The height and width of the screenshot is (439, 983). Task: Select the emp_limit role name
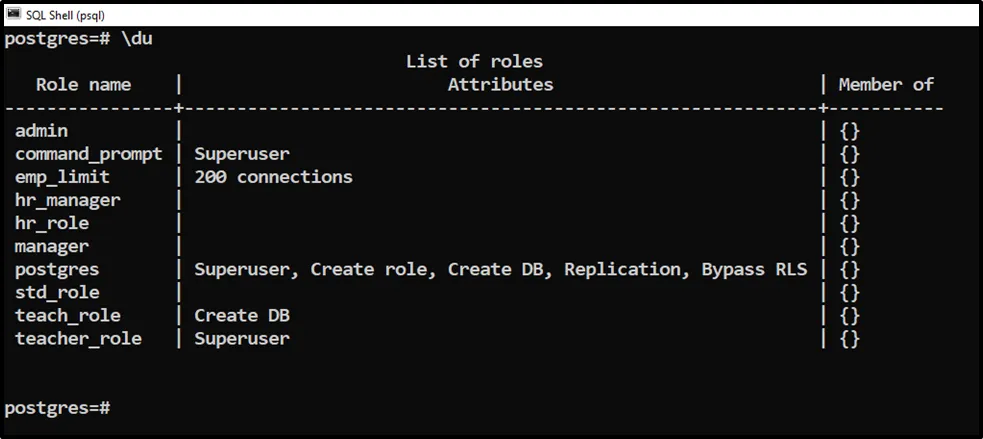tap(62, 177)
